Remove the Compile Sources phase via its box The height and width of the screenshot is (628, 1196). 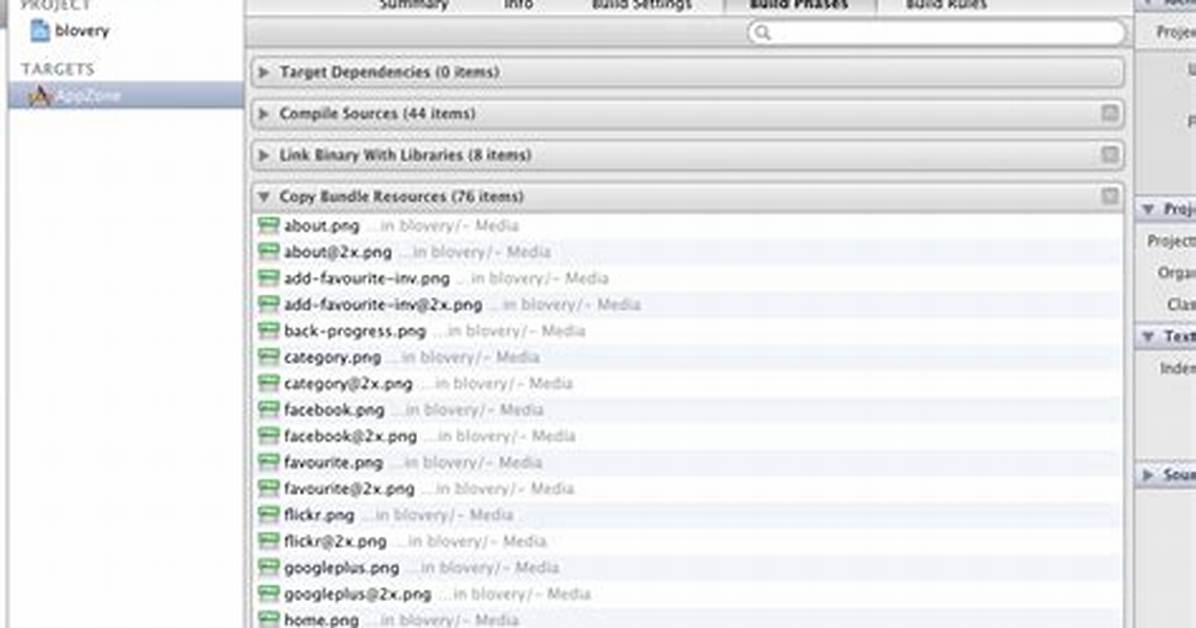point(1110,114)
